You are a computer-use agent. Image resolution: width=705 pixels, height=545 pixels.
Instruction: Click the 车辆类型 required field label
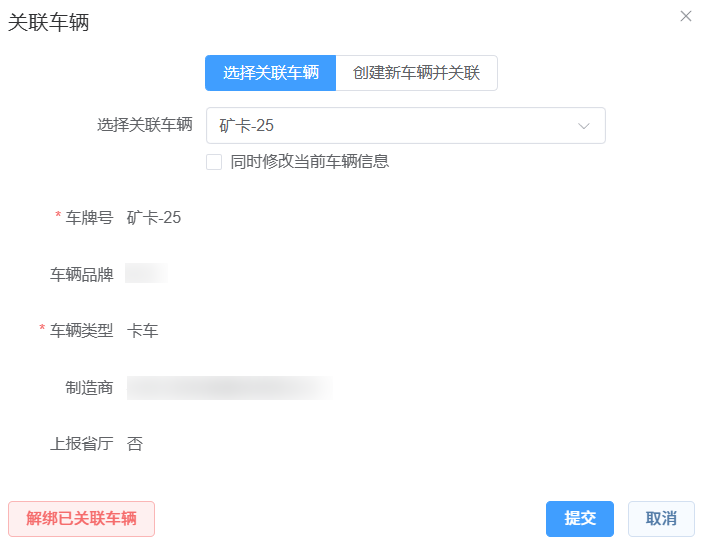(x=82, y=331)
